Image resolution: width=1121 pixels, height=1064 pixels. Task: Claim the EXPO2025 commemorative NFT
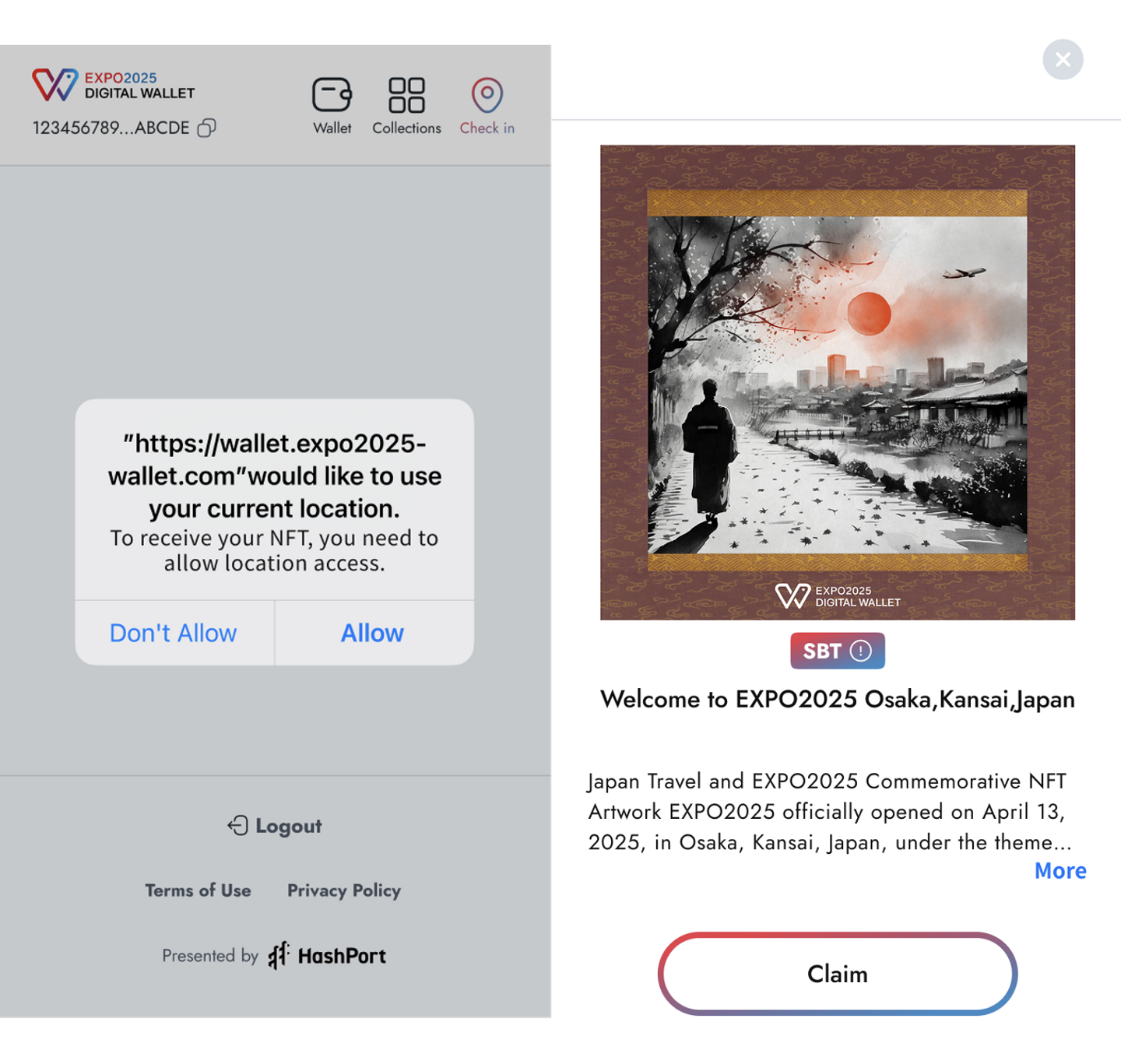pos(838,974)
